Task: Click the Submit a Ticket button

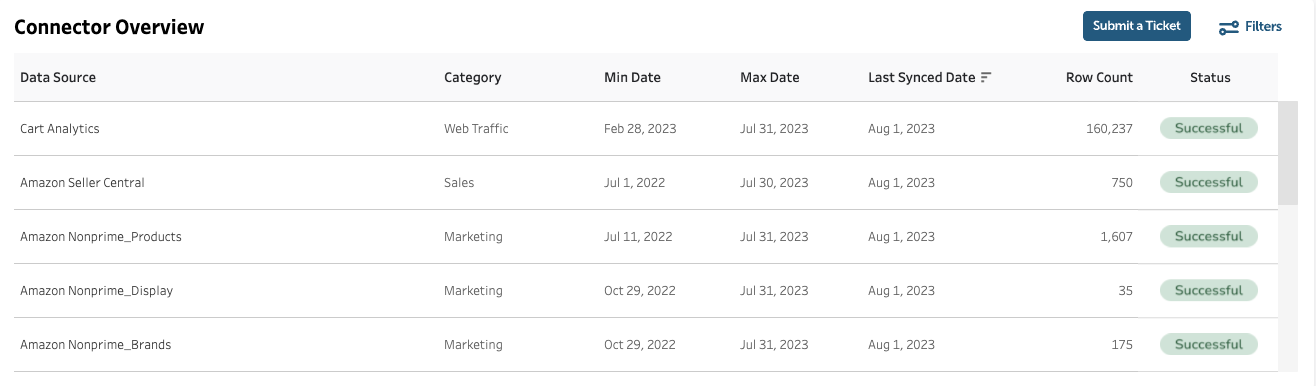Action: (x=1137, y=26)
